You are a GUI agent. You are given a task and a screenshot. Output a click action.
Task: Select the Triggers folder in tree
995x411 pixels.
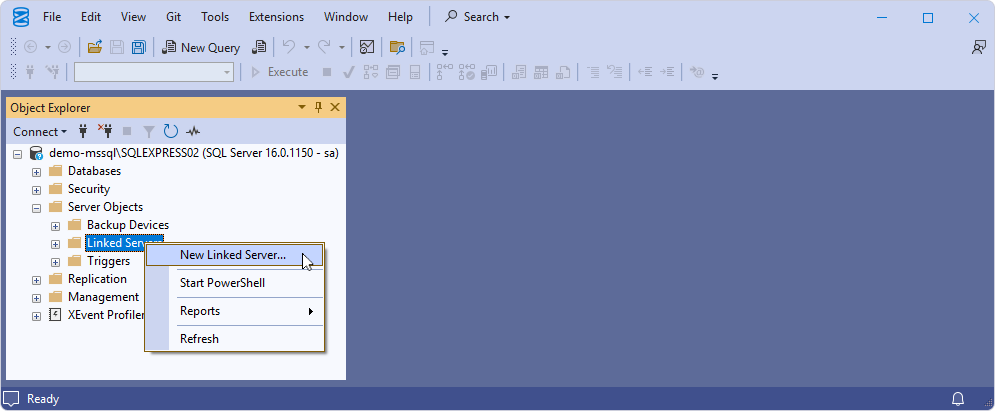(x=108, y=261)
